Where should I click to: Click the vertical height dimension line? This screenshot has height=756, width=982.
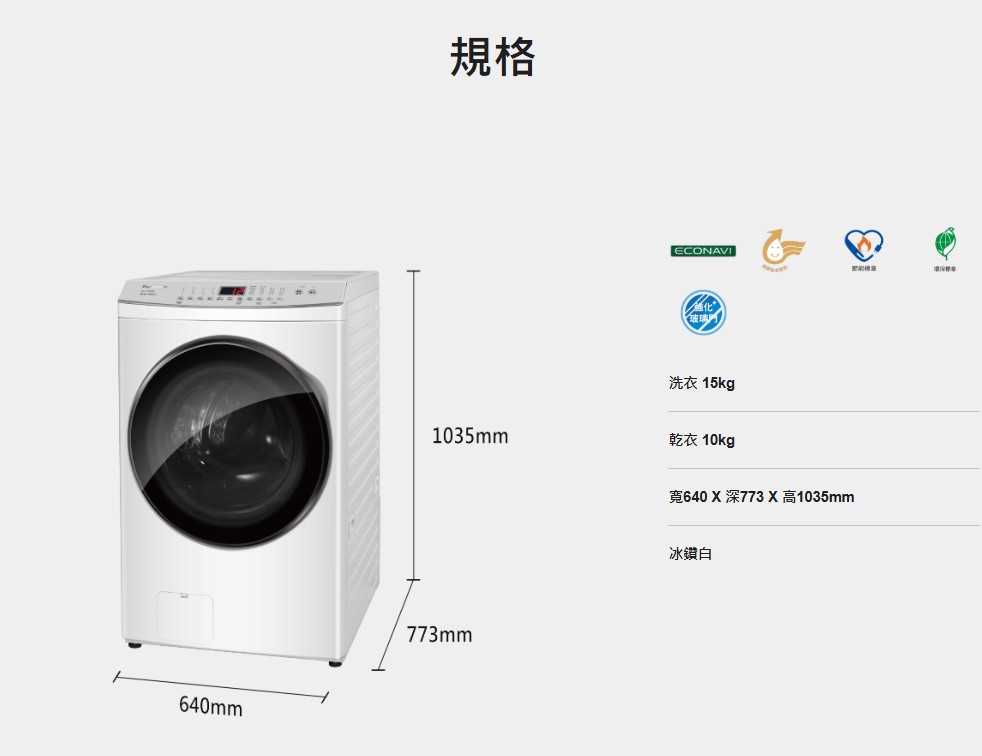[x=413, y=425]
